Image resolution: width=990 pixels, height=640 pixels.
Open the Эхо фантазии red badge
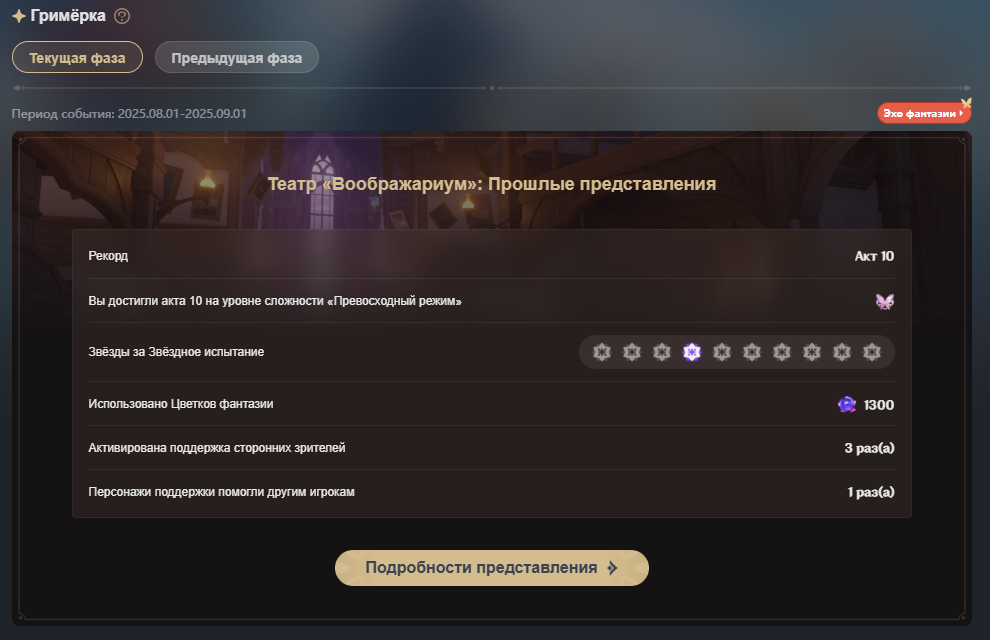pos(924,114)
